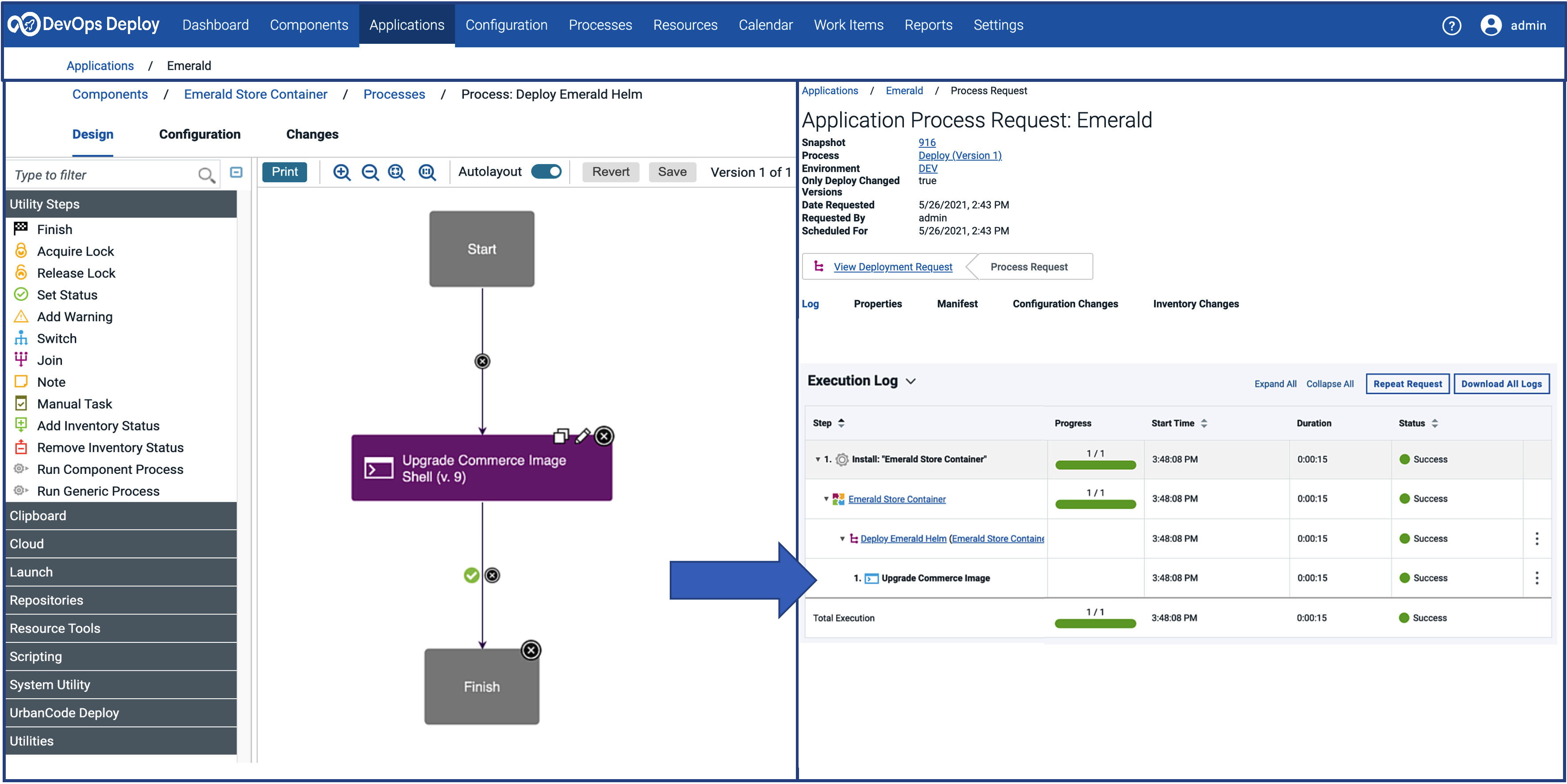Click the actual size zoom icon
This screenshot has width=1567, height=784.
427,172
